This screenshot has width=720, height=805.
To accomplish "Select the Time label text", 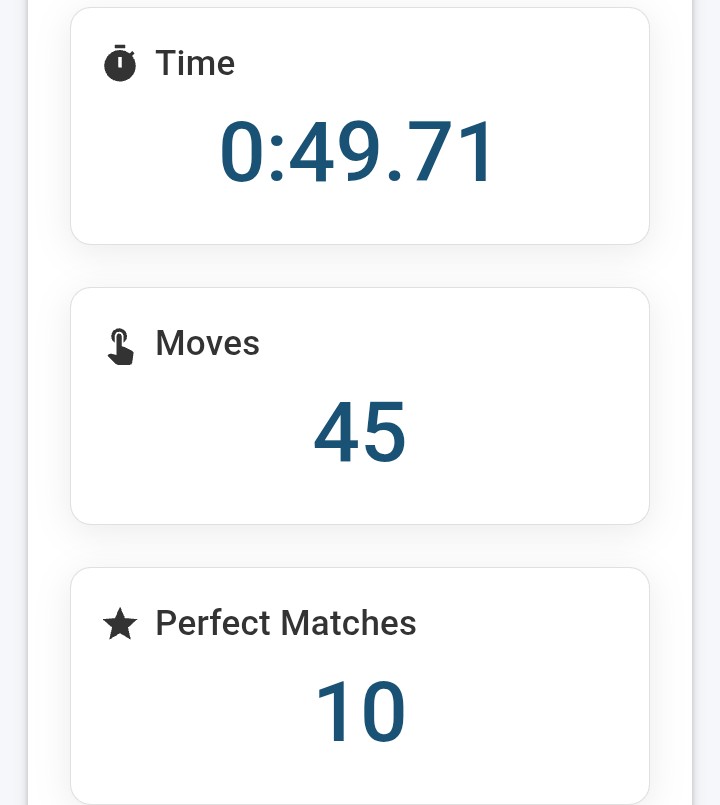I will [195, 63].
